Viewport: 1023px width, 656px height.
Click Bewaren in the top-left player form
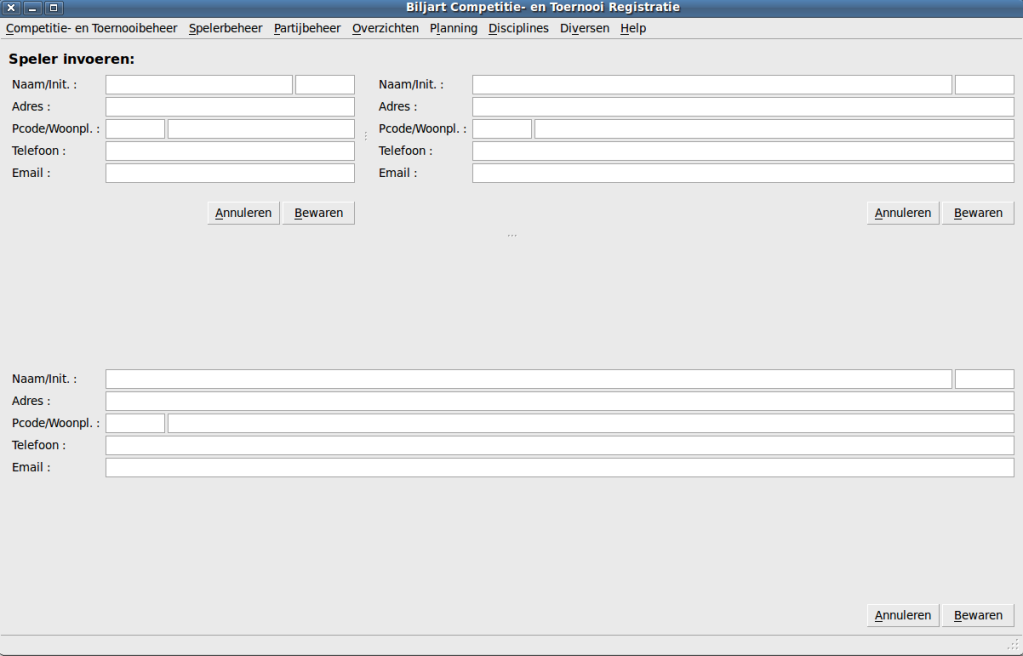click(318, 213)
